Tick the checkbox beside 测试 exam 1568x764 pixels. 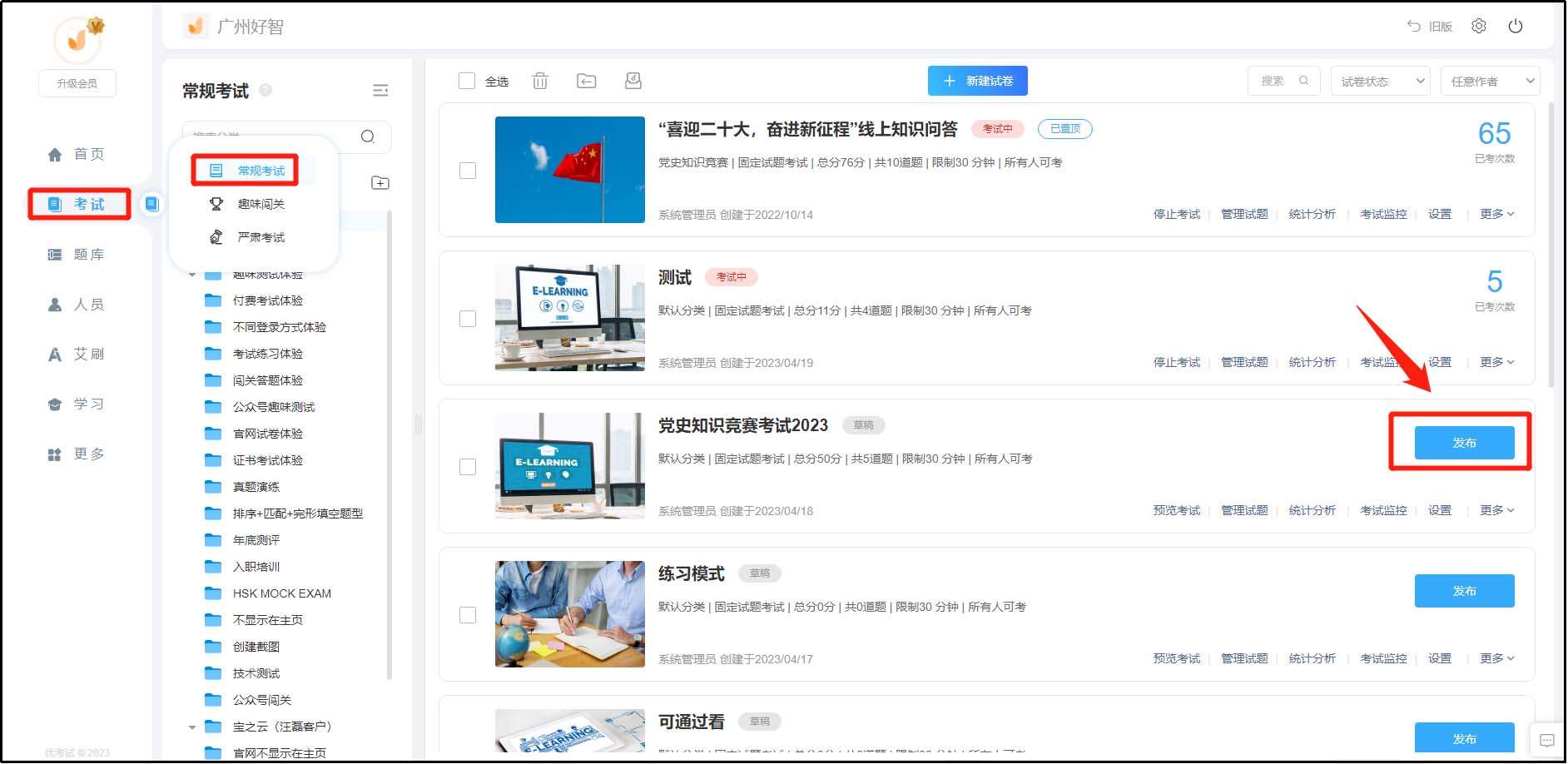(468, 320)
